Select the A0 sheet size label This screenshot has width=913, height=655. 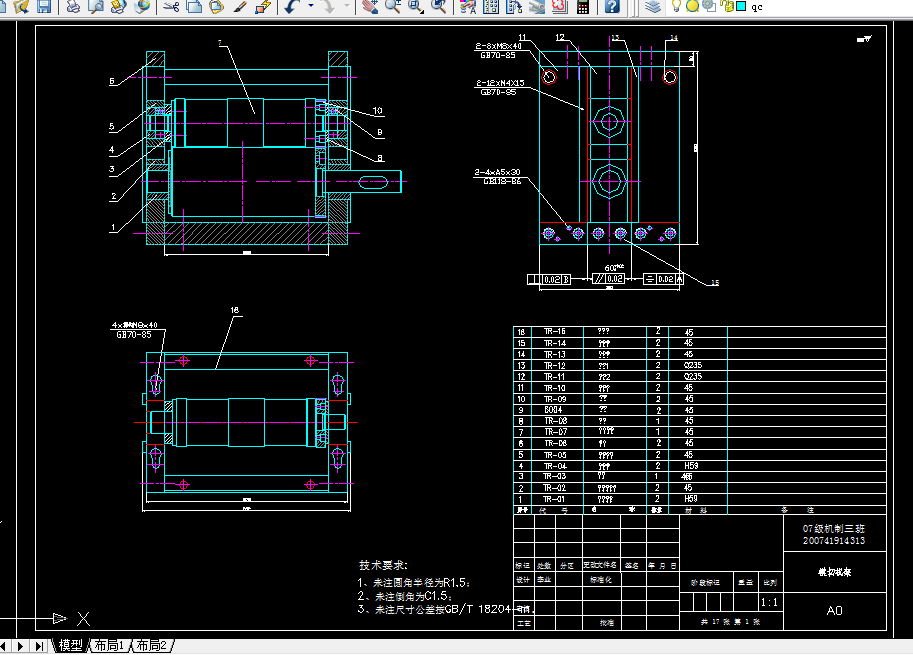coord(834,610)
